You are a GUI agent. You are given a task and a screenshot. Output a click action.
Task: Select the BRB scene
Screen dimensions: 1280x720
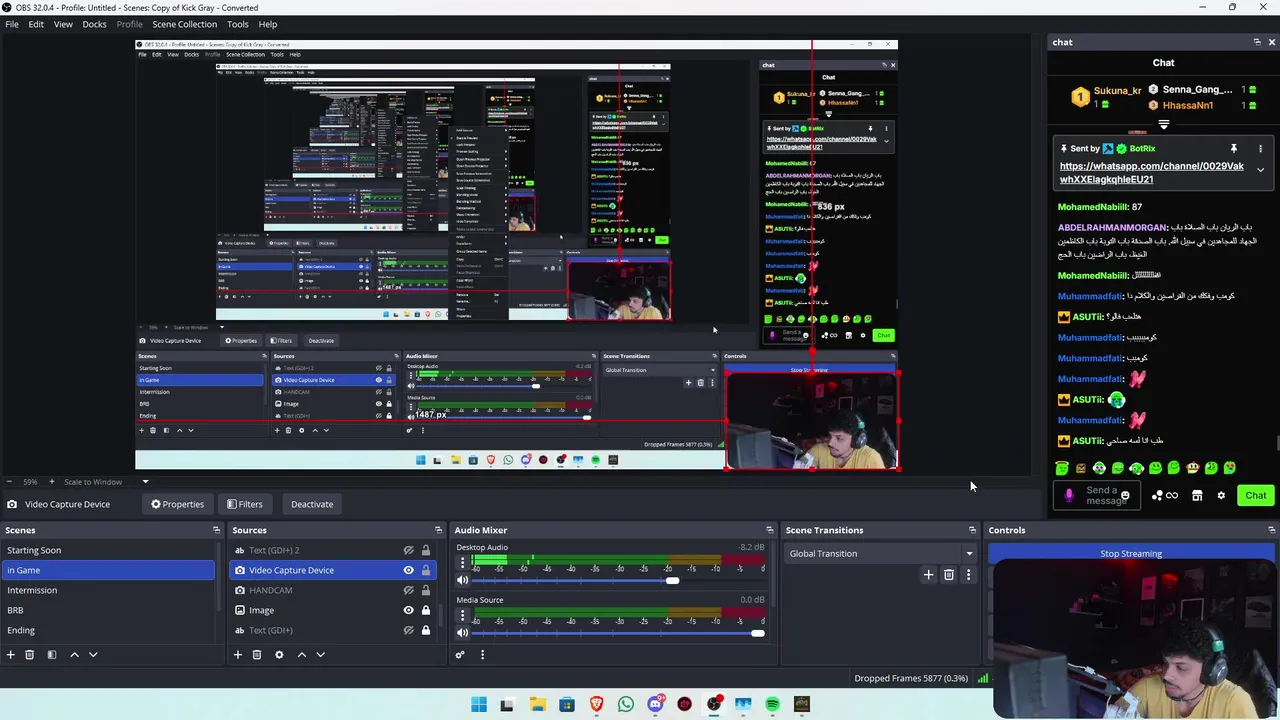point(108,610)
